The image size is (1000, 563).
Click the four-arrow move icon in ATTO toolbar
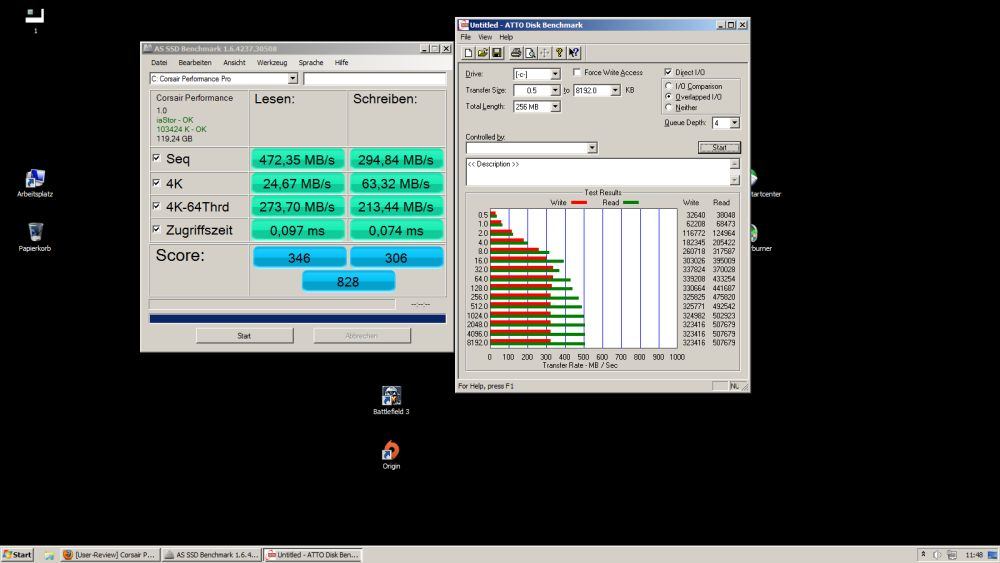pos(545,53)
